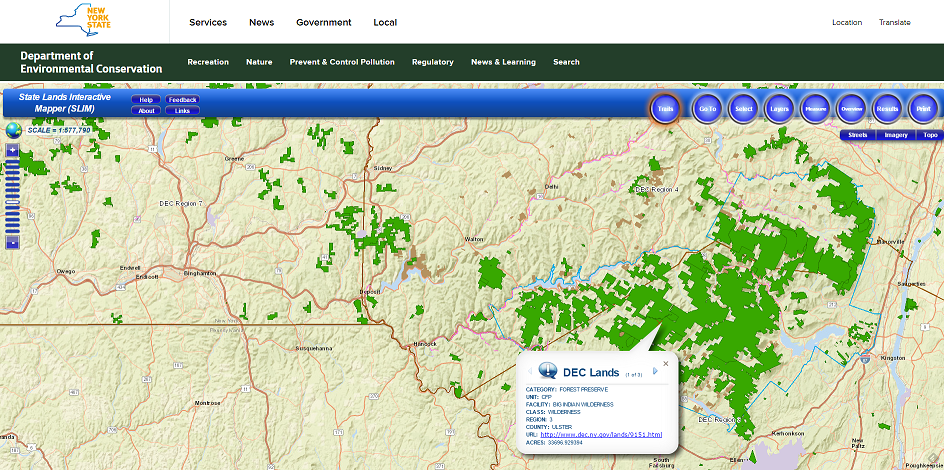
Task: Open the dec.ny.gov lands URL link
Action: tap(601, 434)
